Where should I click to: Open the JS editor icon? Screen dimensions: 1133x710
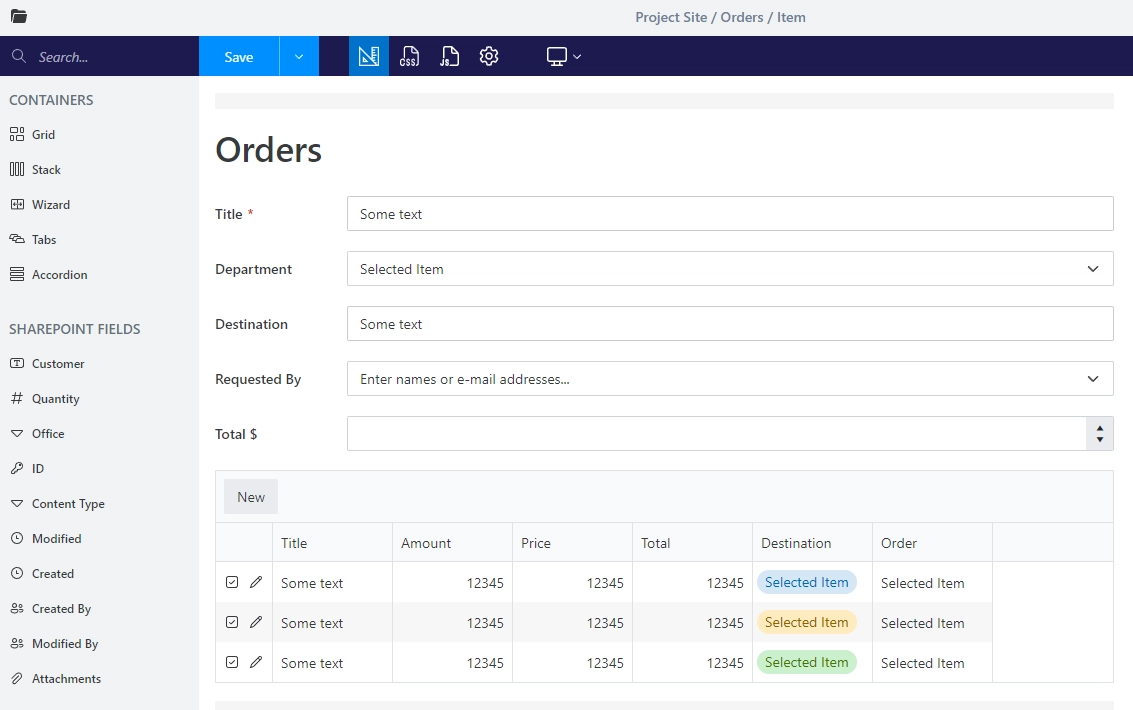pos(449,57)
